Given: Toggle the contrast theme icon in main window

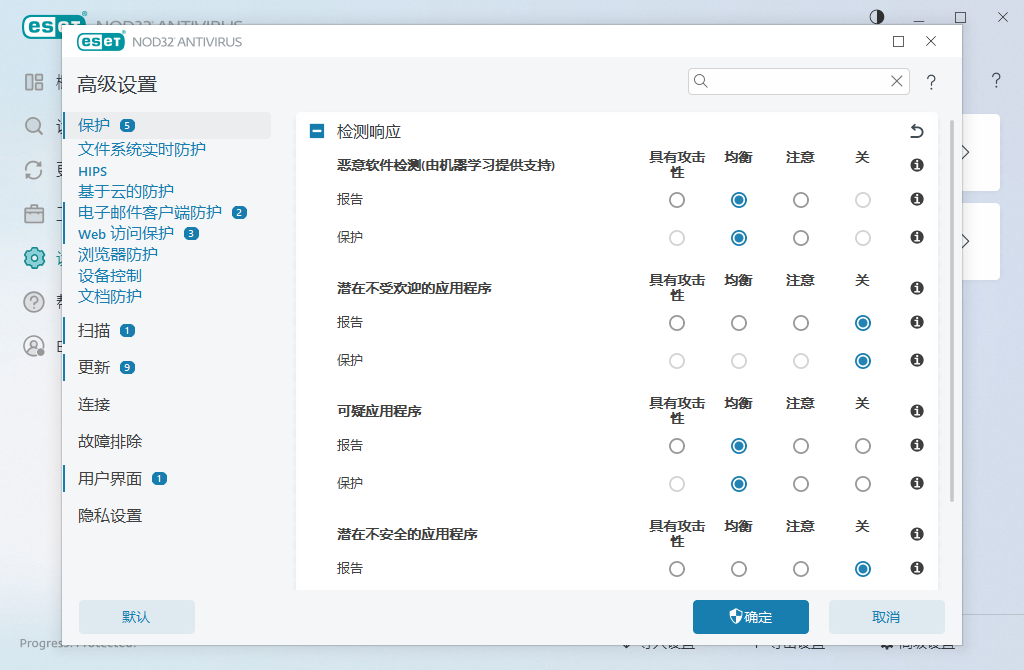Looking at the screenshot, I should tap(877, 17).
